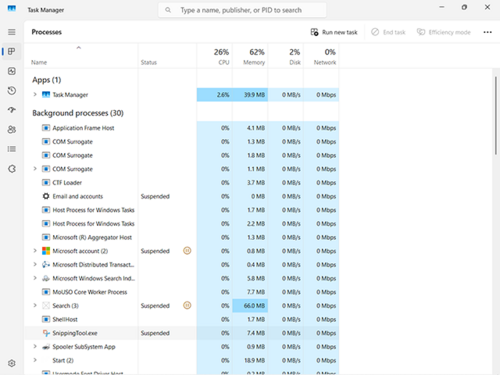The height and width of the screenshot is (375, 500).
Task: Expand the Microsoft account (2) group
Action: click(35, 251)
